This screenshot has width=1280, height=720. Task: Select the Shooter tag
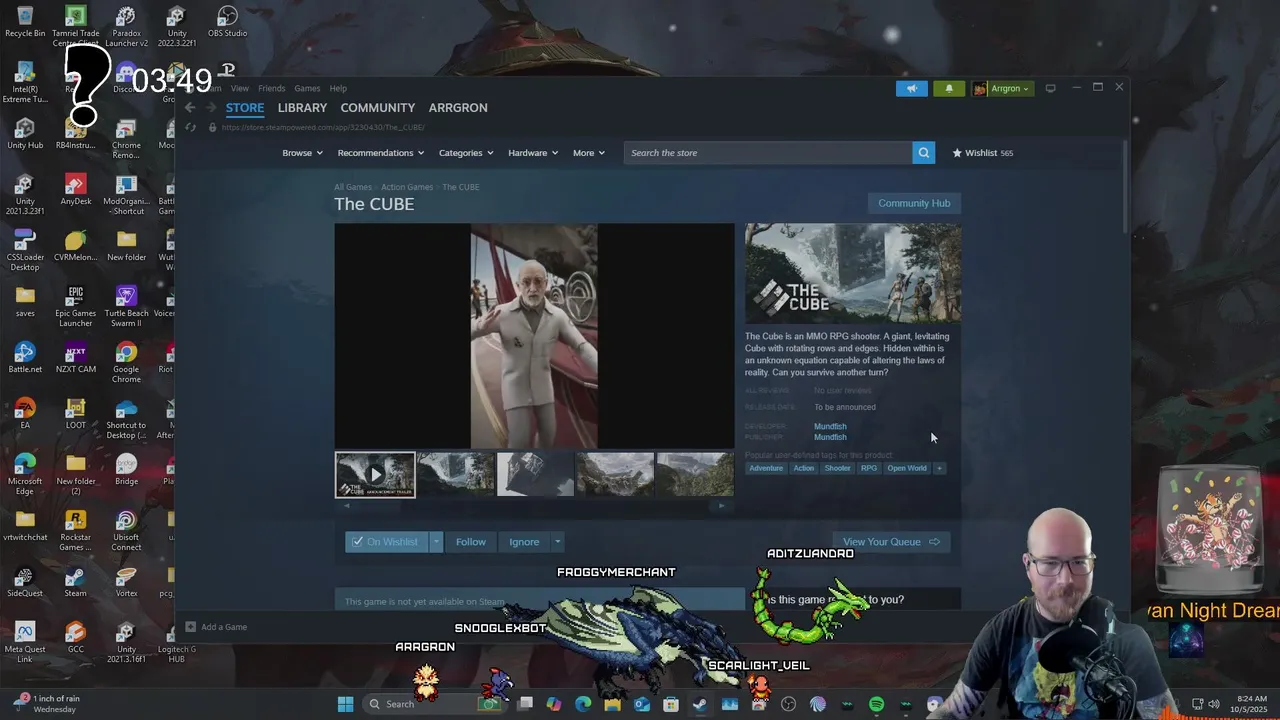838,468
